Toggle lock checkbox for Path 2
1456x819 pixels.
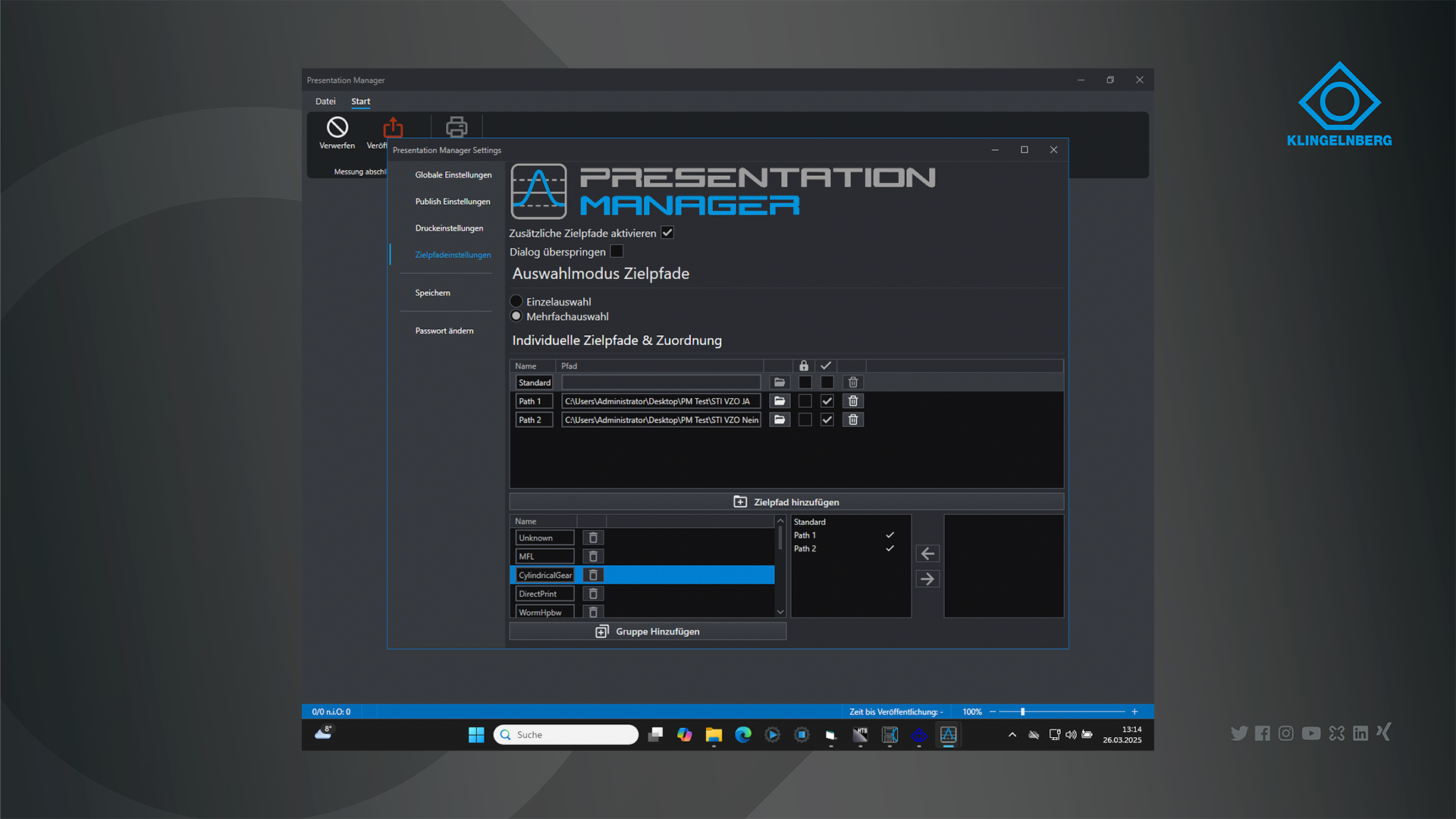tap(805, 419)
